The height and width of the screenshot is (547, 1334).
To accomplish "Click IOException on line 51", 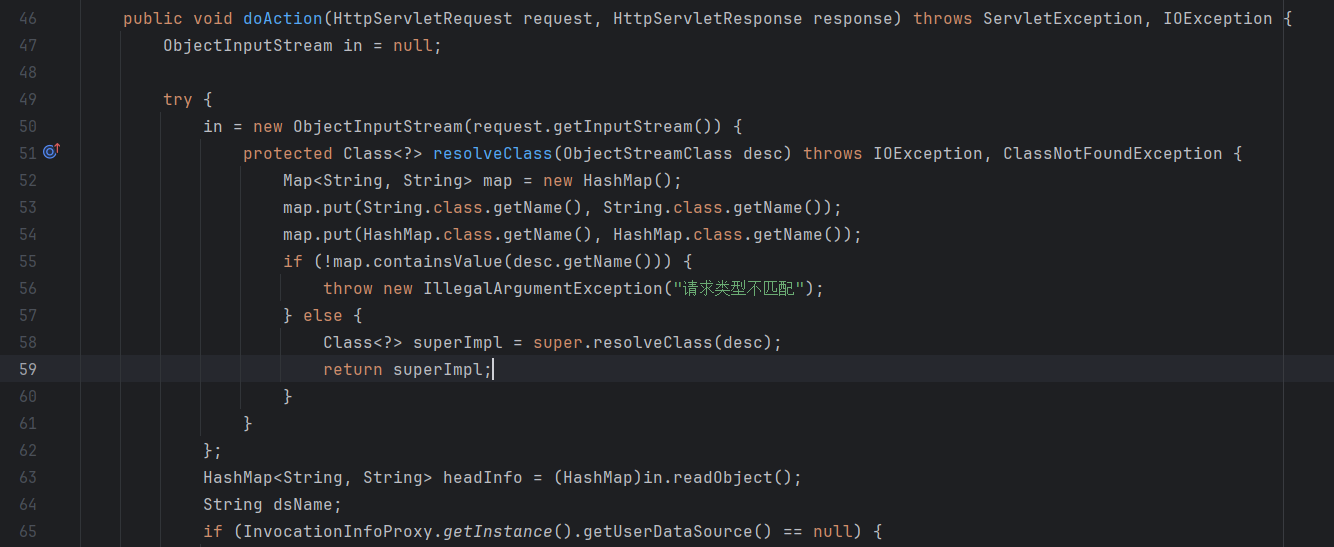I will click(x=928, y=154).
